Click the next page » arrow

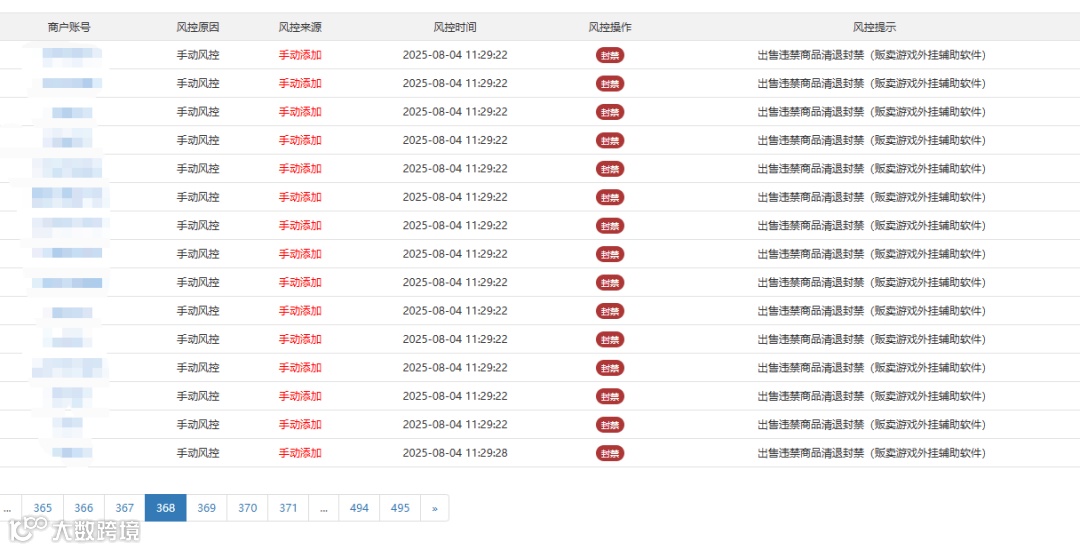click(435, 508)
